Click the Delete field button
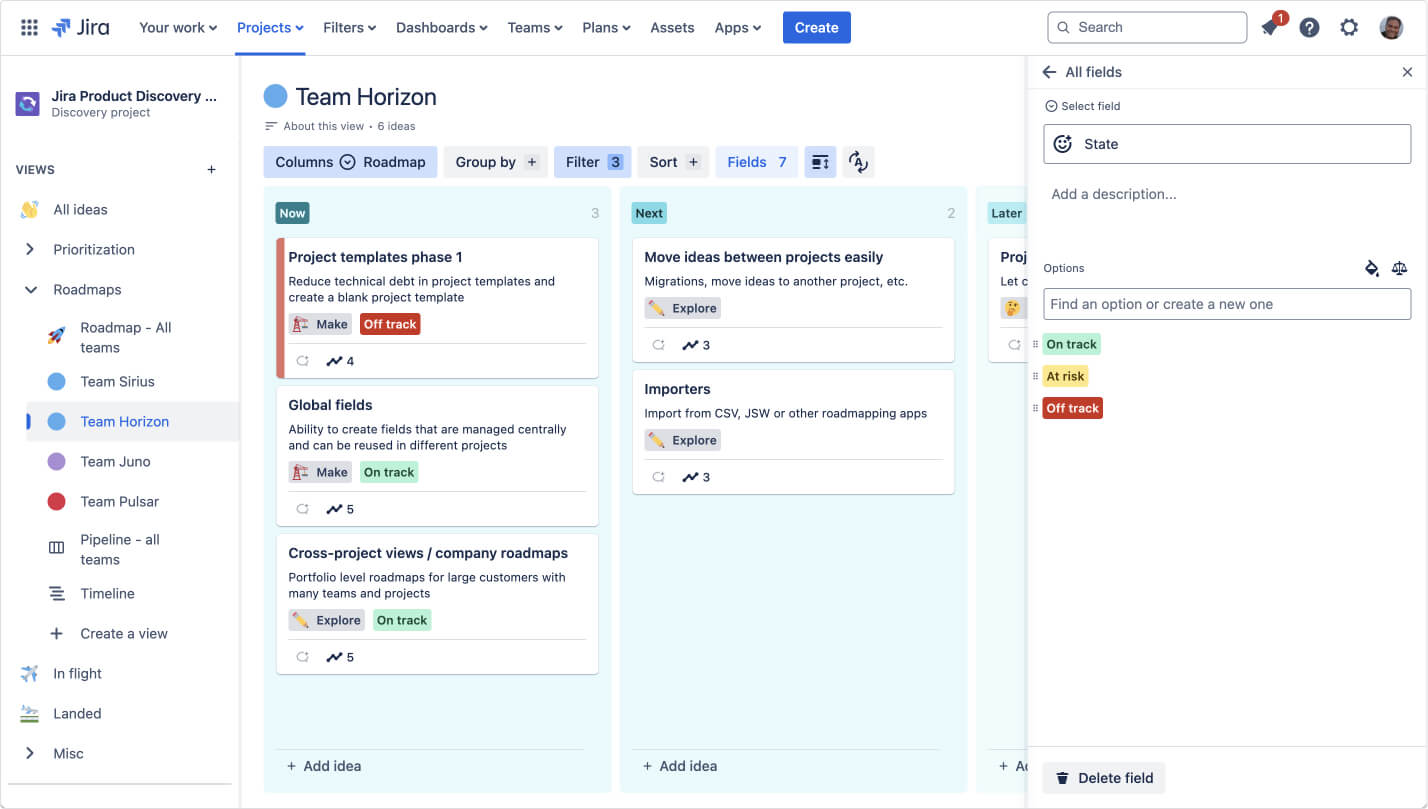Image resolution: width=1428 pixels, height=809 pixels. pyautogui.click(x=1103, y=777)
